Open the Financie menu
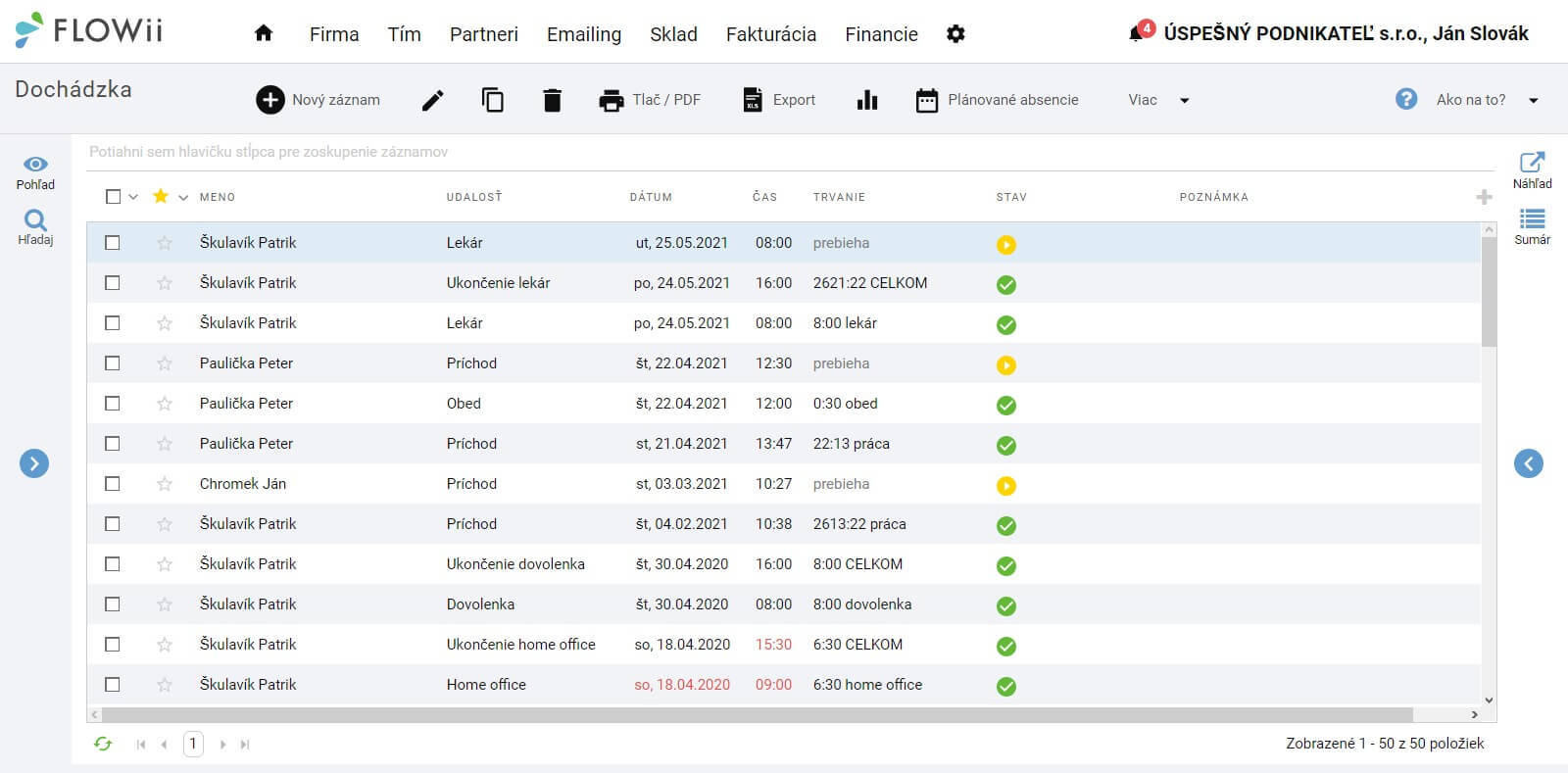1568x773 pixels. click(x=882, y=34)
